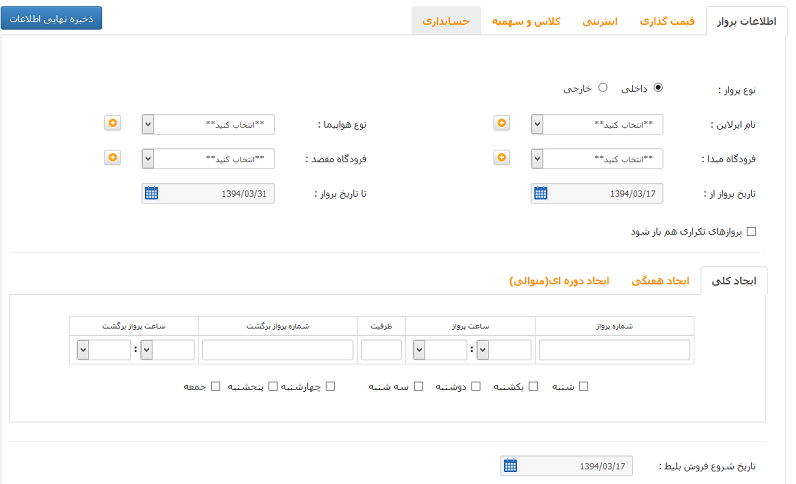Switch to کلاس و سهمیه tab
Screen dimensions: 796x484
coord(526,21)
